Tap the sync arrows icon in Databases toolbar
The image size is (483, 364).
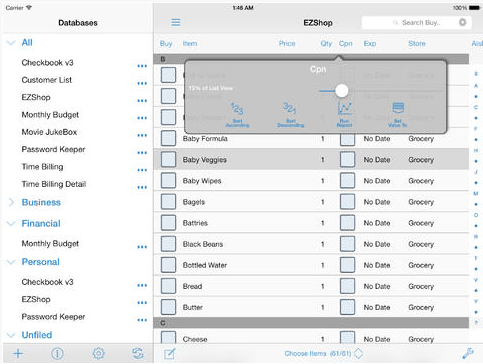(x=138, y=353)
